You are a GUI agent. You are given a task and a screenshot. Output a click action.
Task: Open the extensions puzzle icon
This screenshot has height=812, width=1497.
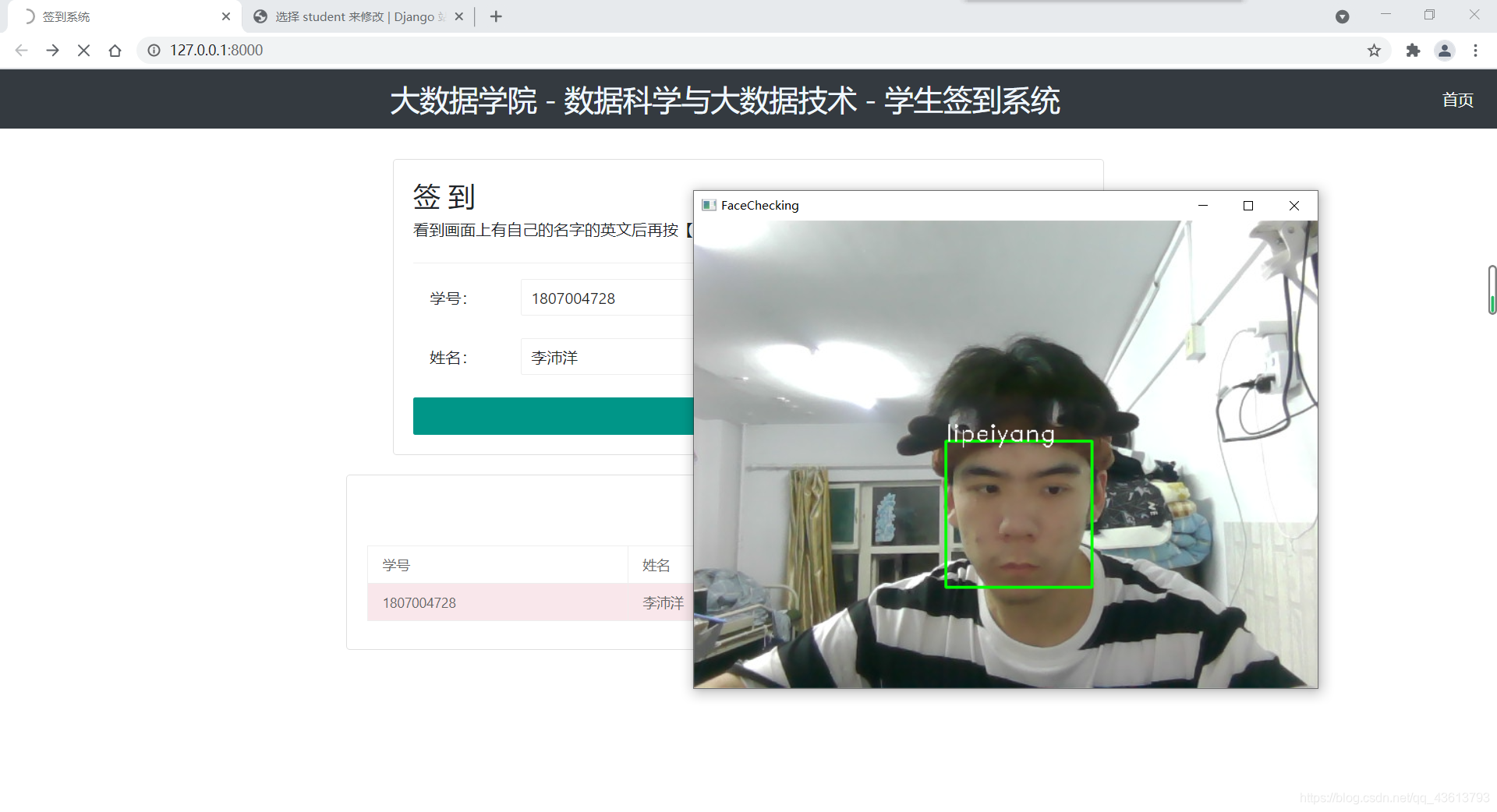[x=1413, y=50]
